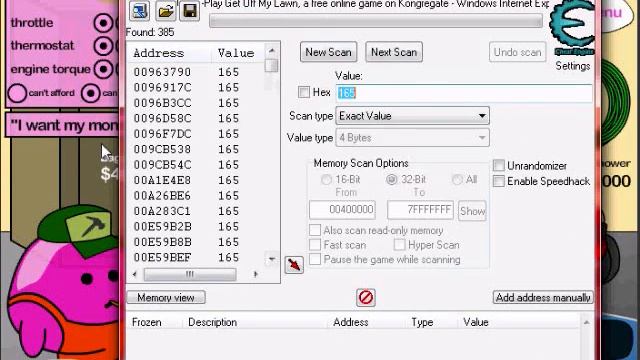The width and height of the screenshot is (640, 360).
Task: Clear address list with red no-entry icon
Action: pyautogui.click(x=366, y=298)
